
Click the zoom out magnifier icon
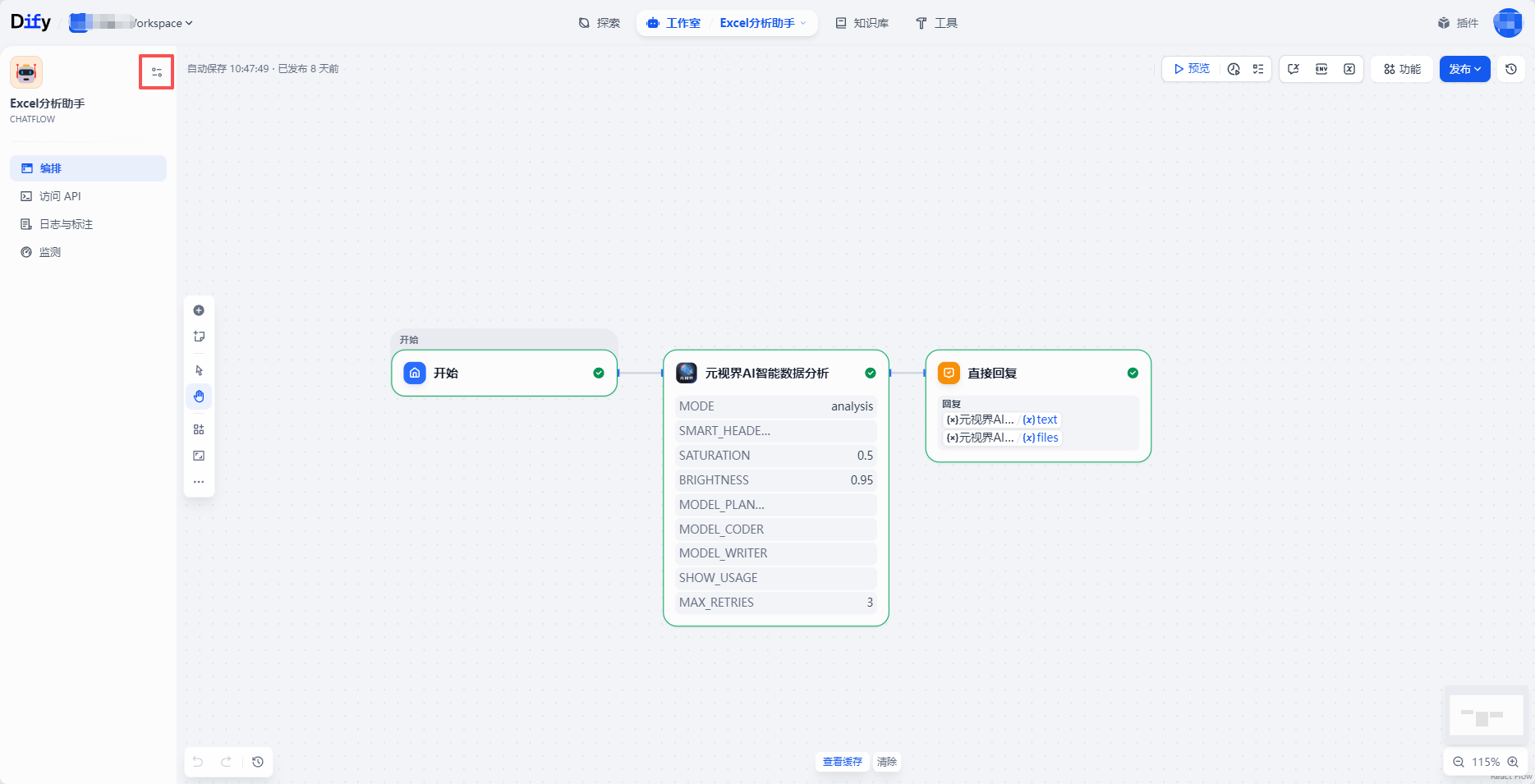tap(1459, 762)
